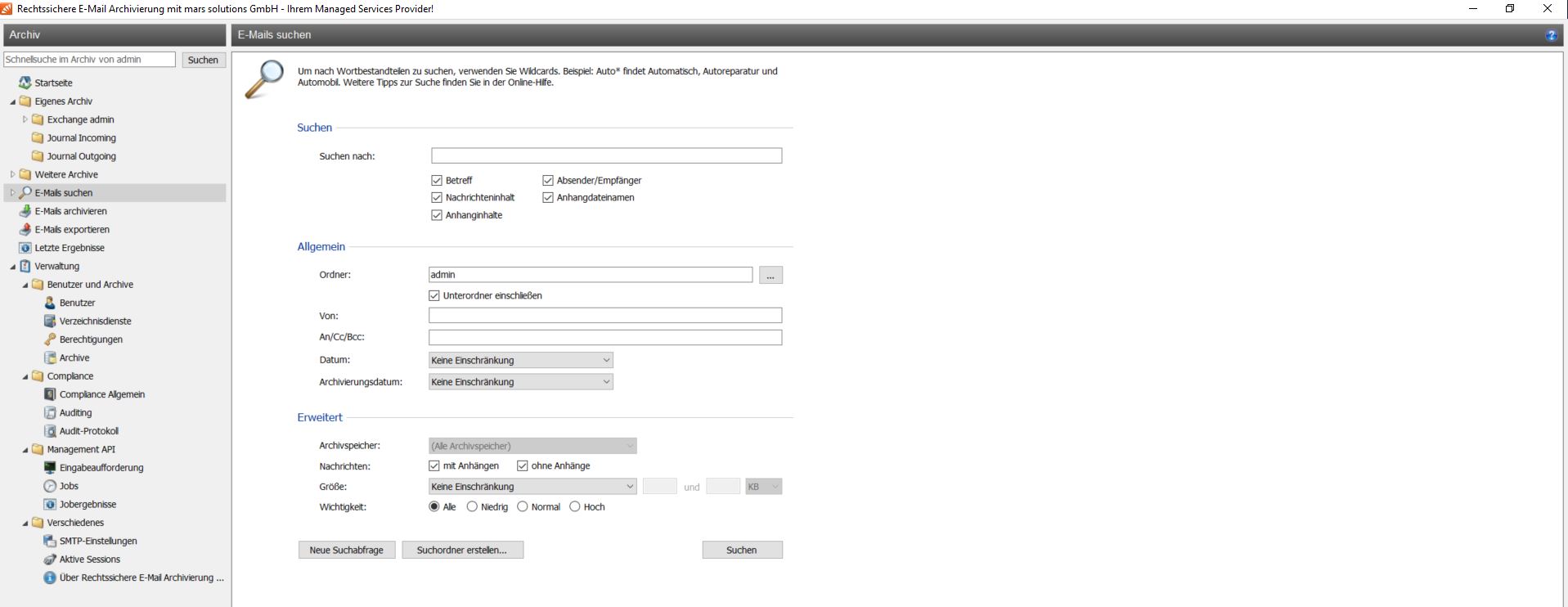Screen dimensions: 1568x607
Task: Click the E-Mails archivieren icon
Action: [x=25, y=211]
